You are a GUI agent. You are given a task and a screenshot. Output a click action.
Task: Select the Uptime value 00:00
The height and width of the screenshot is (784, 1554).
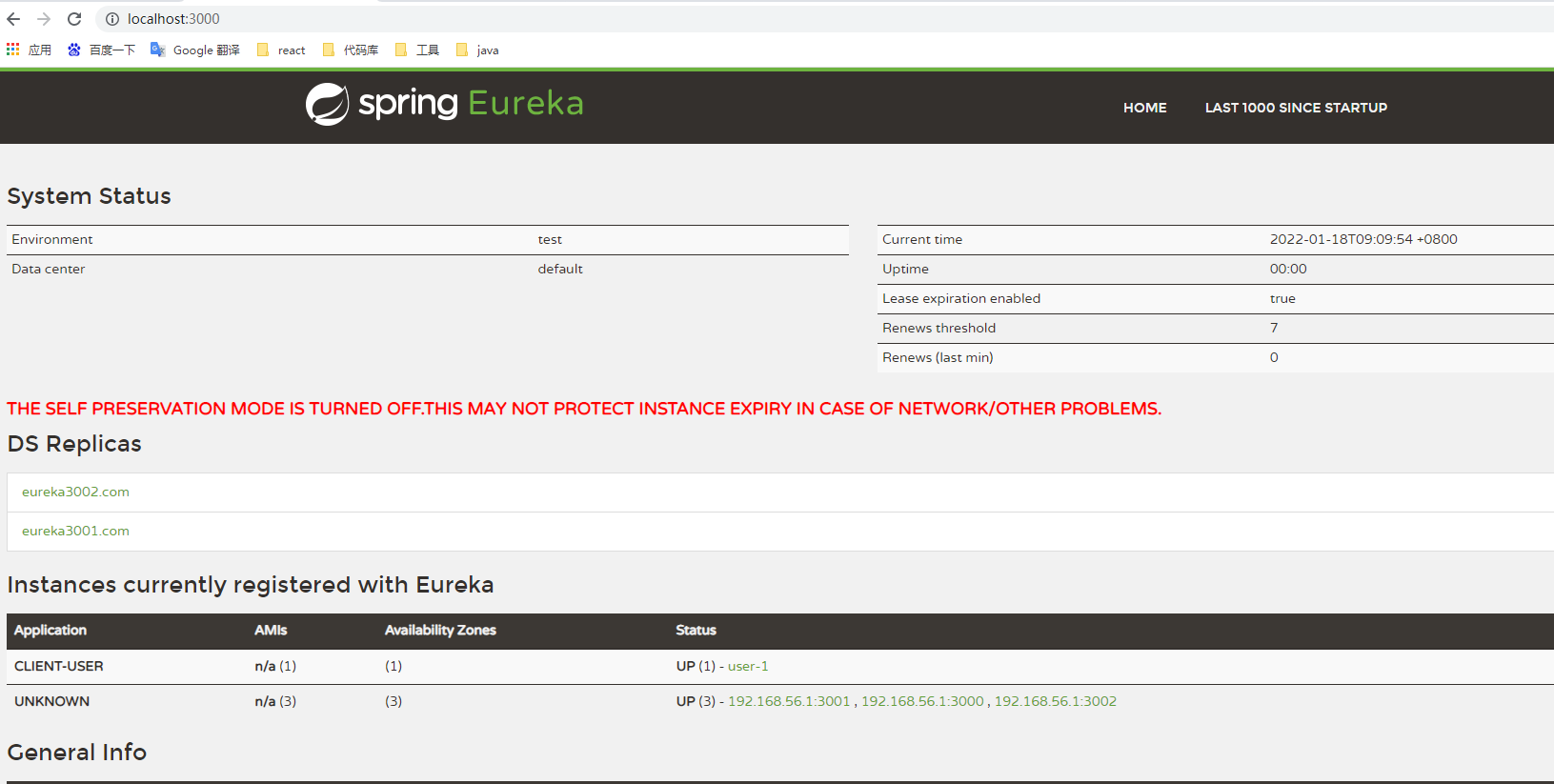[1288, 269]
